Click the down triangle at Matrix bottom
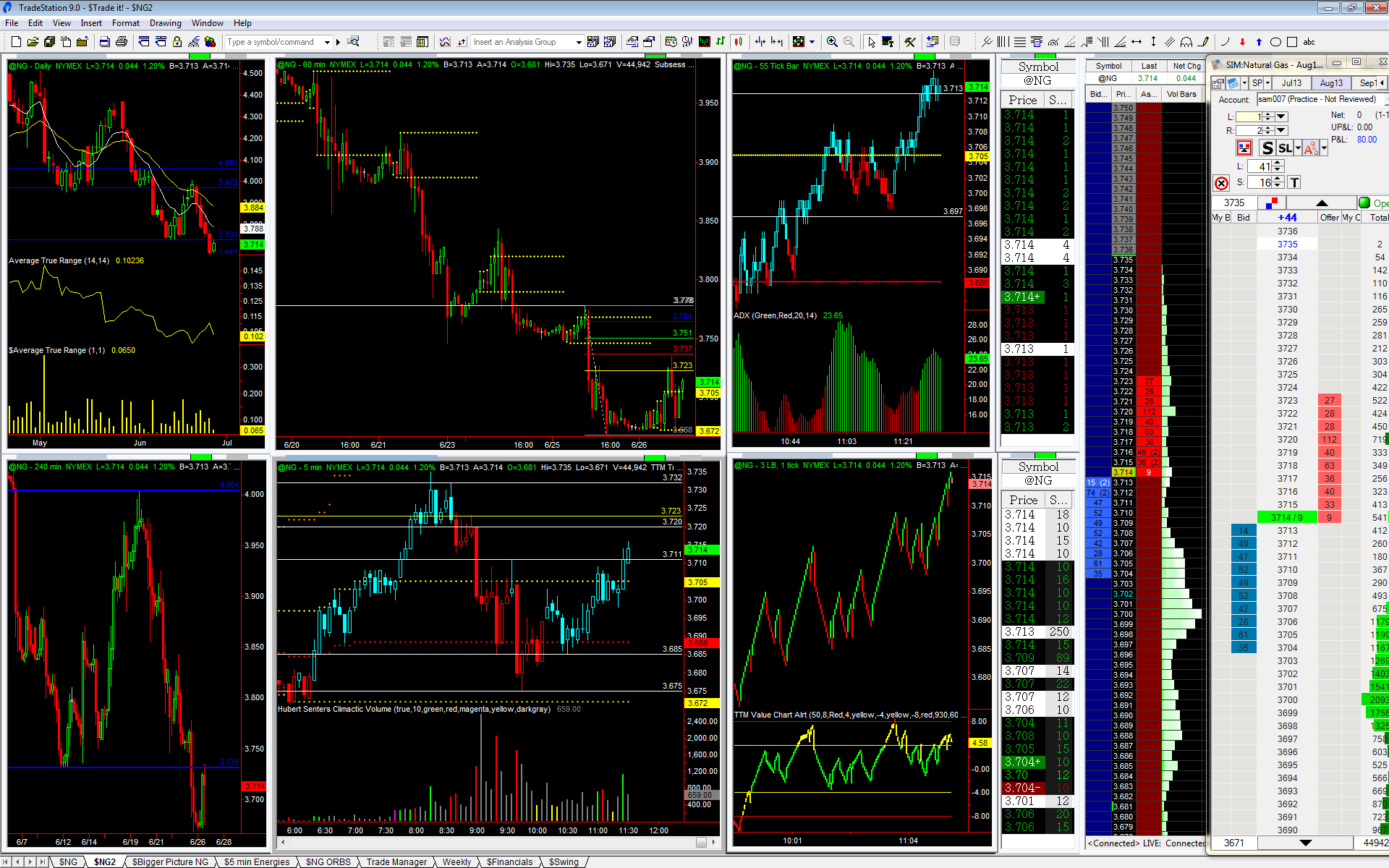Viewport: 1389px width, 868px height. [x=1305, y=843]
